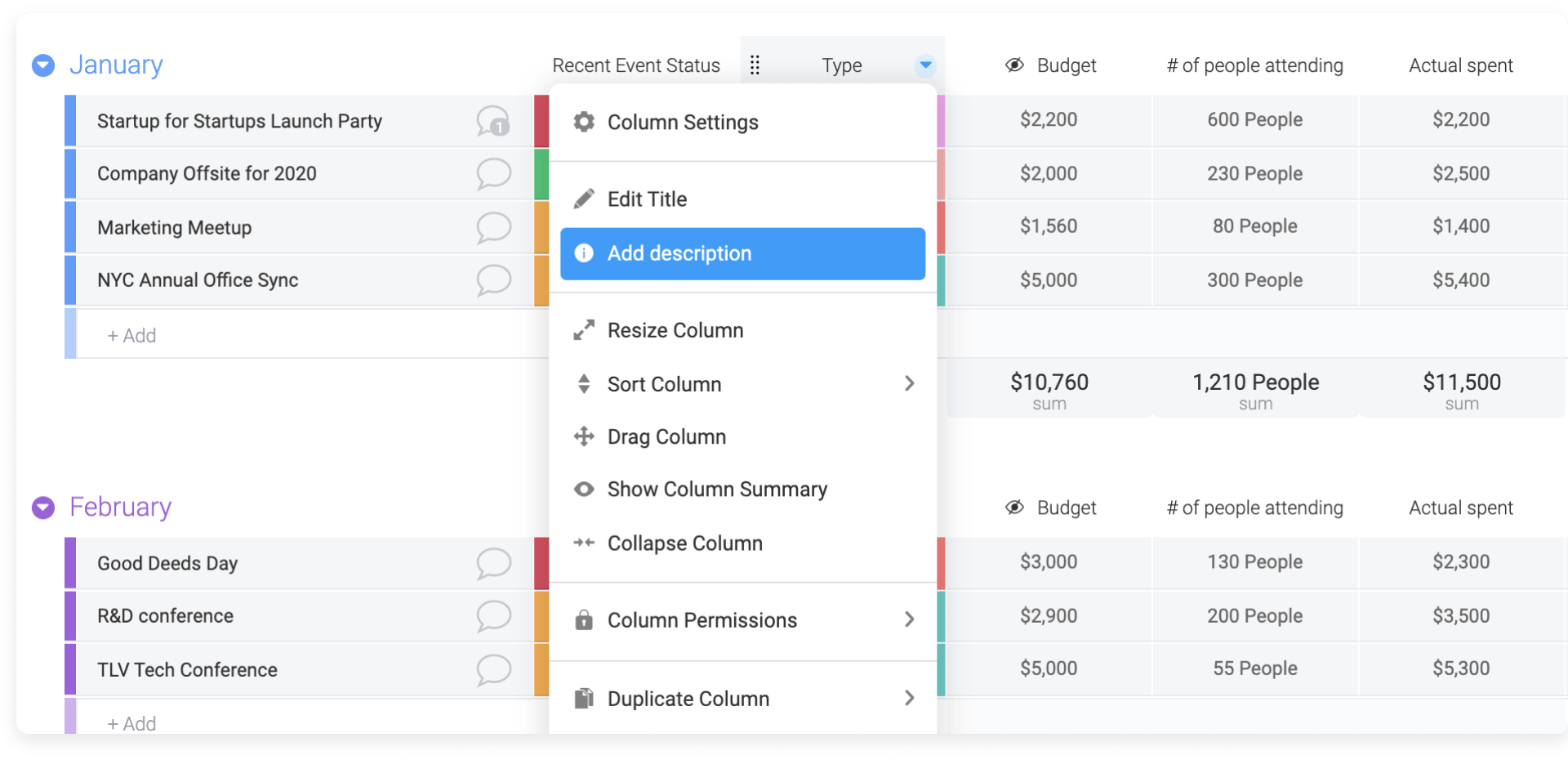
Task: Click + Add below TLV Tech Conference
Action: click(x=131, y=722)
